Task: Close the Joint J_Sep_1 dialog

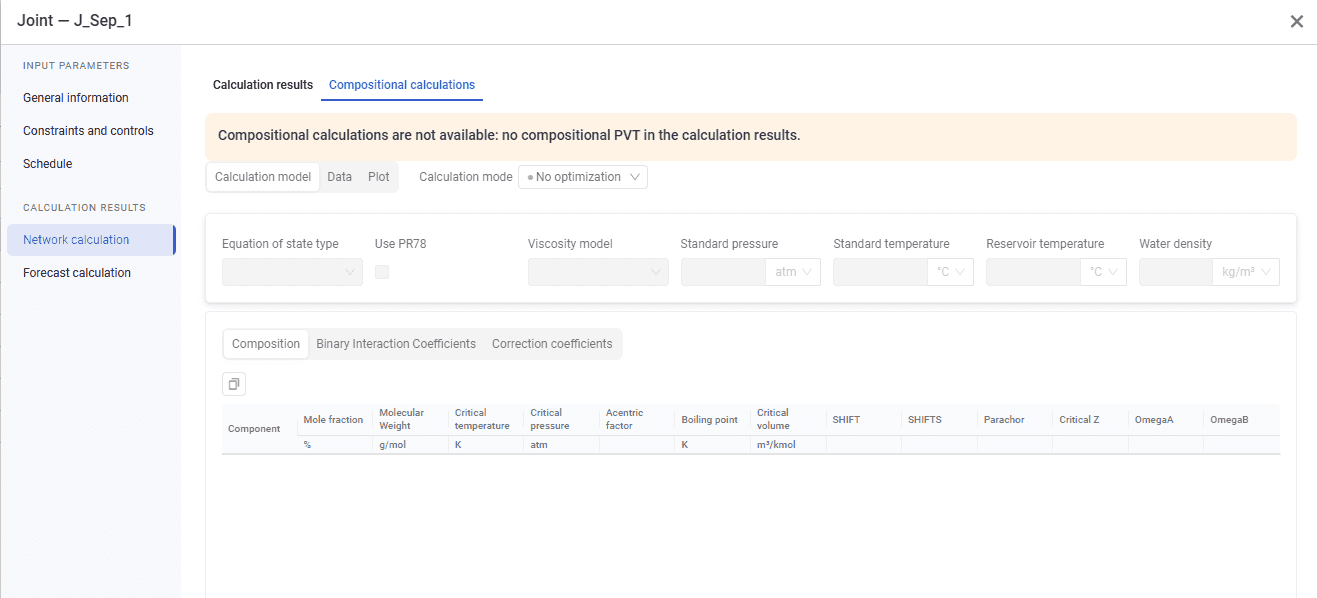Action: (x=1296, y=21)
